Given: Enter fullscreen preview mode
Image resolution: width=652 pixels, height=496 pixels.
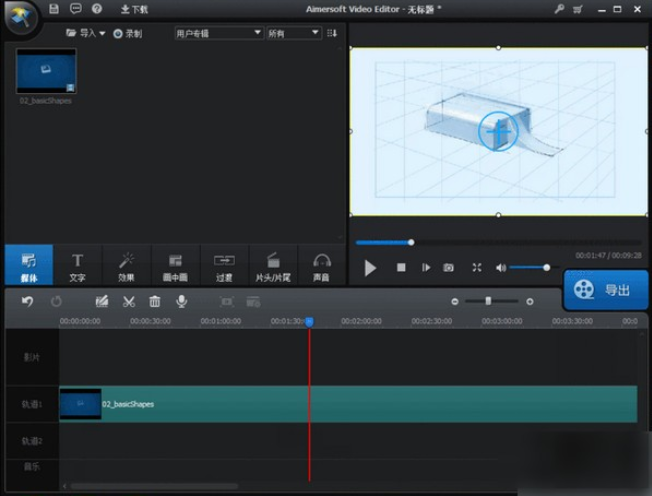Looking at the screenshot, I should tap(477, 268).
